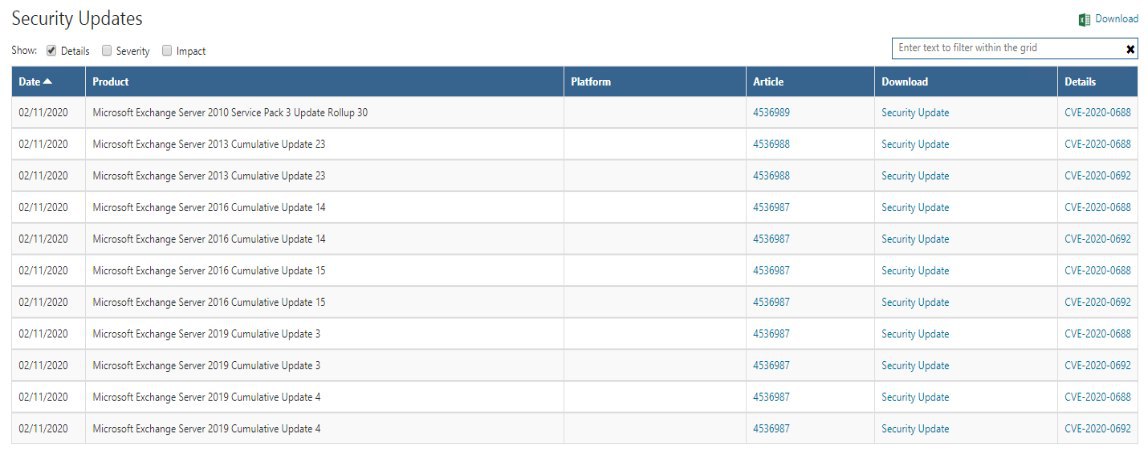This screenshot has width=1148, height=458.
Task: Open CVE-2020-0688 for Exchange 2019 Cumulative Update 3
Action: tap(1097, 334)
